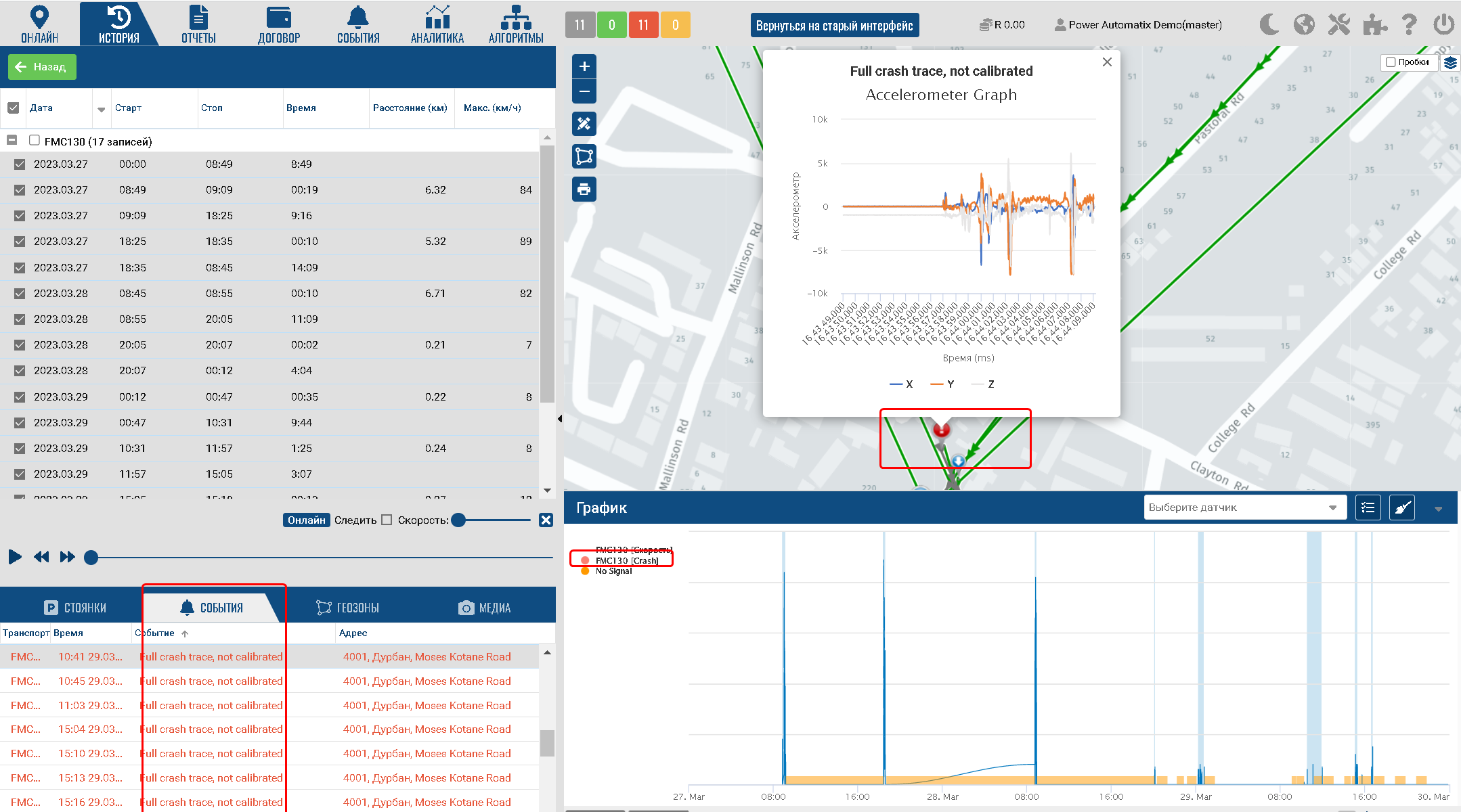Toggle night mode moon icon
The width and height of the screenshot is (1461, 812).
point(1269,25)
